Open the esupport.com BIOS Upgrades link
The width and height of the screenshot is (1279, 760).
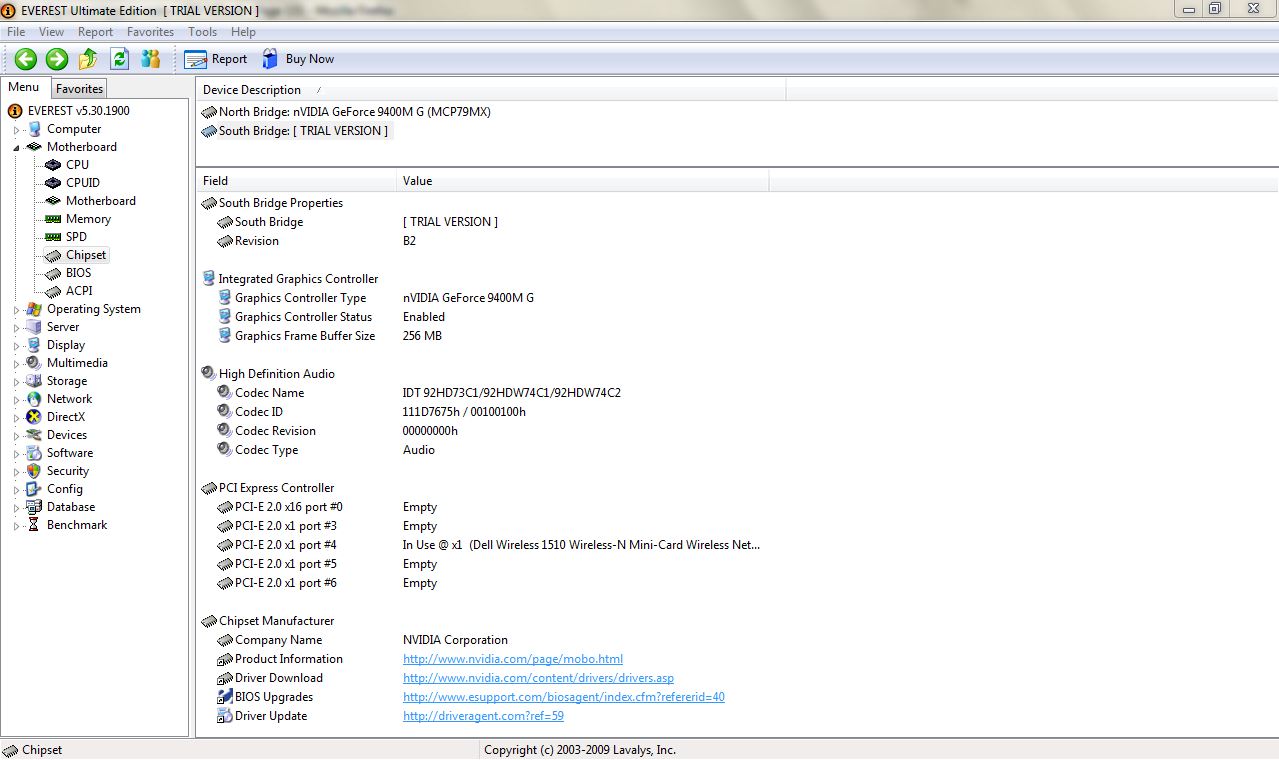(x=564, y=697)
